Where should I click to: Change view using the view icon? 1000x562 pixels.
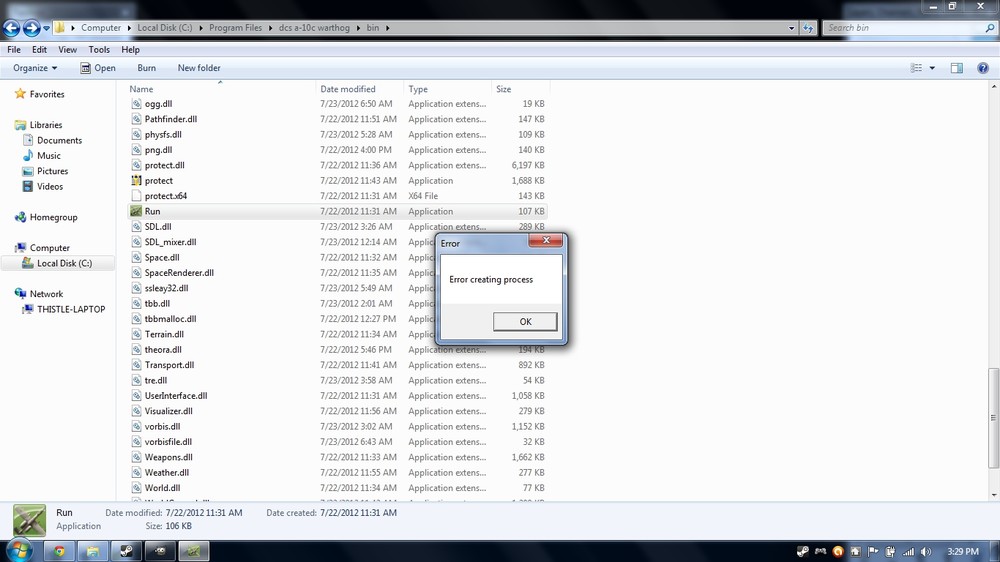[x=916, y=68]
